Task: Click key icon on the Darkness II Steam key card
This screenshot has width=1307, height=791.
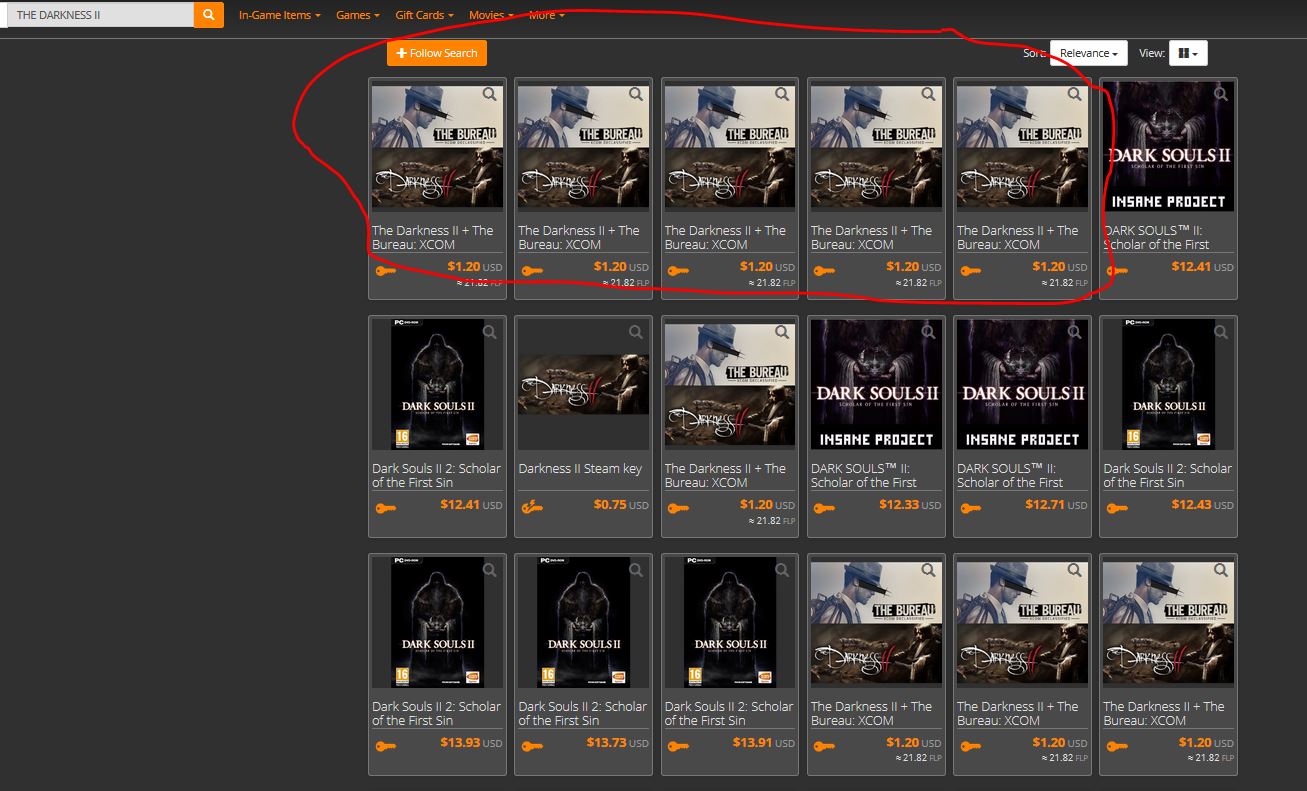Action: [x=532, y=508]
